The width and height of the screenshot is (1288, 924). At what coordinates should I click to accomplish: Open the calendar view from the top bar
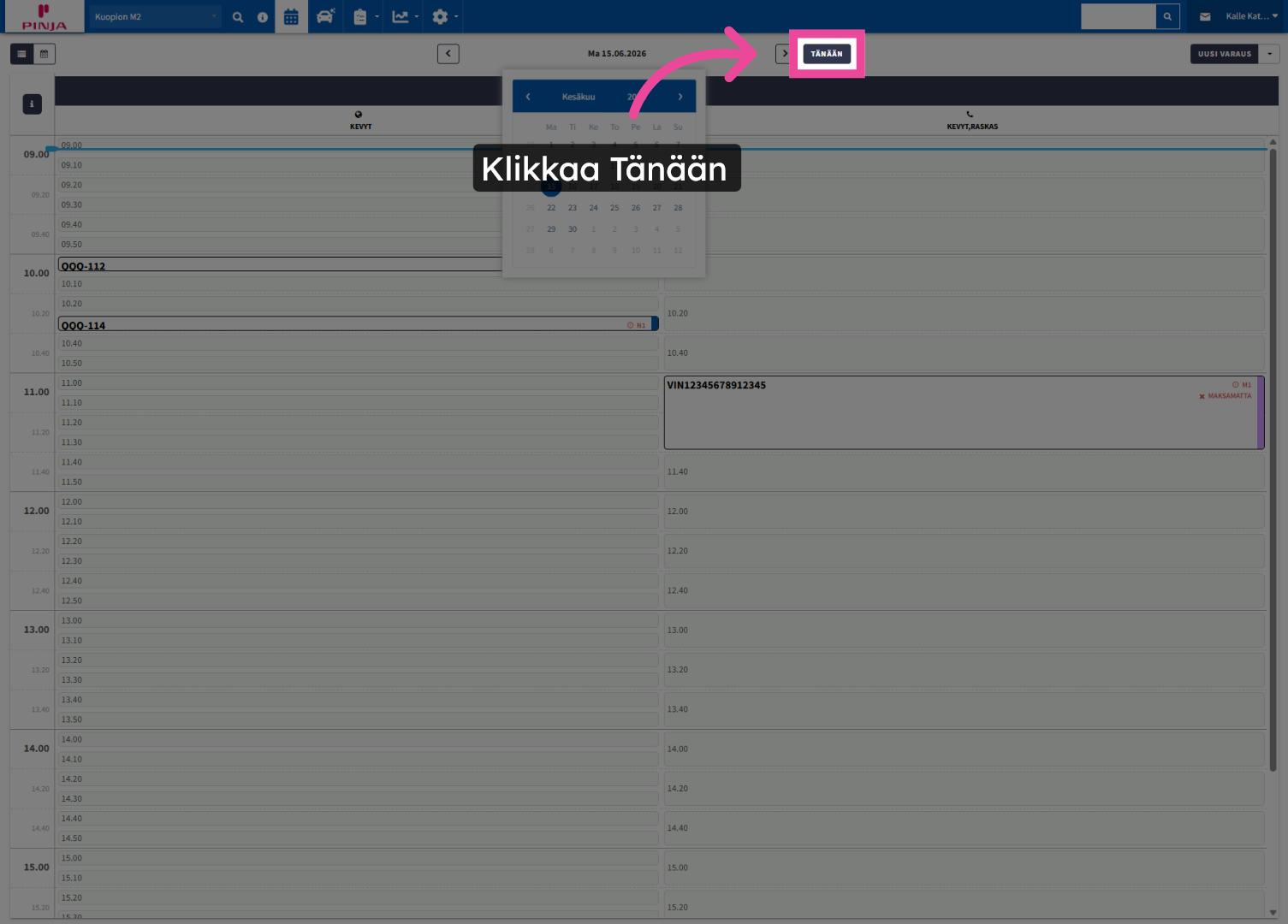coord(291,16)
